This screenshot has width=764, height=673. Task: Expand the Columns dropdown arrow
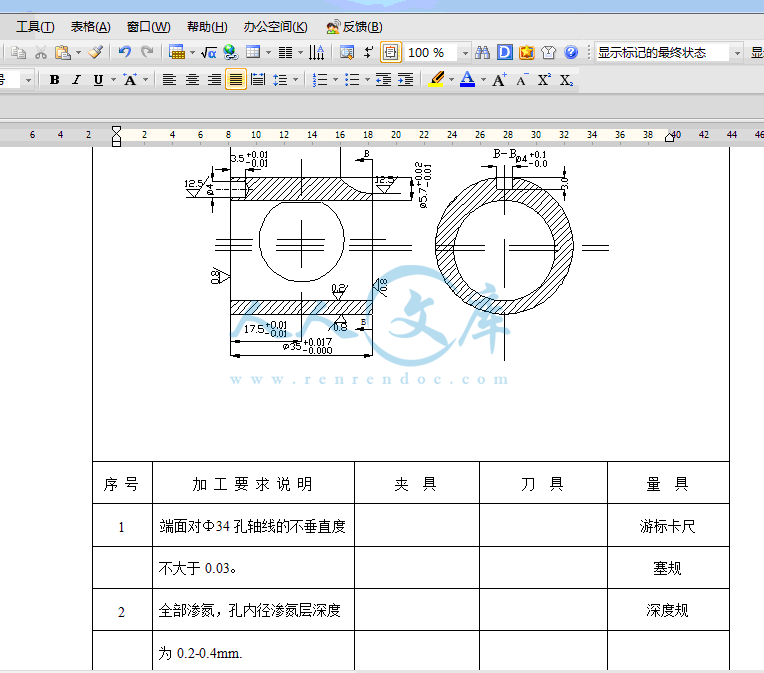point(300,53)
